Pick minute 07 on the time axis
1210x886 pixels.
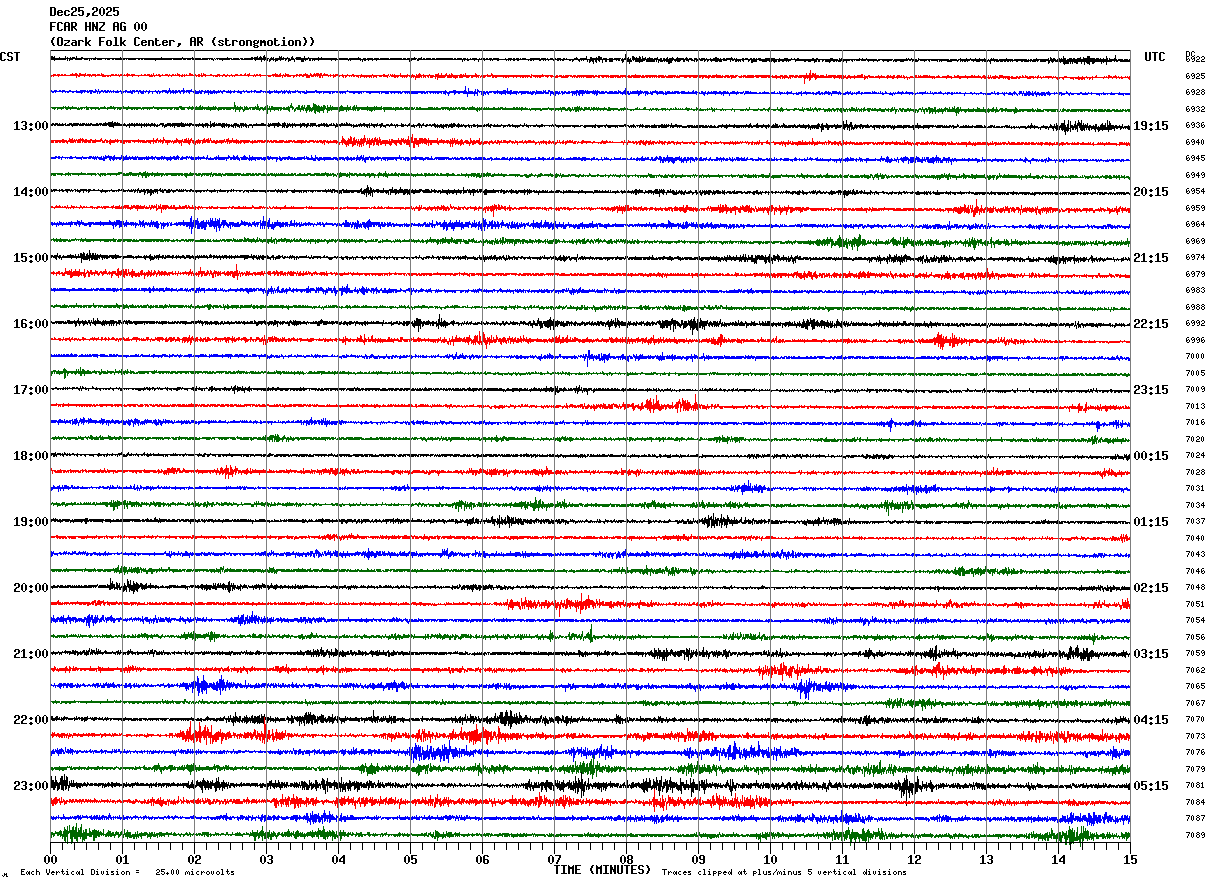click(x=554, y=859)
